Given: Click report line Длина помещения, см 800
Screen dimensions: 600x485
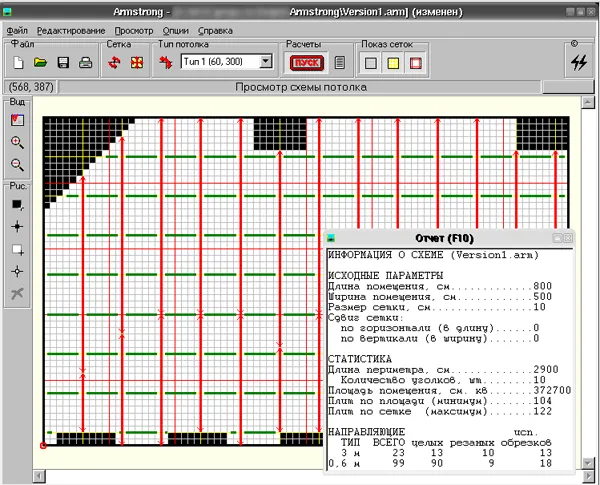Looking at the screenshot, I should point(440,286).
